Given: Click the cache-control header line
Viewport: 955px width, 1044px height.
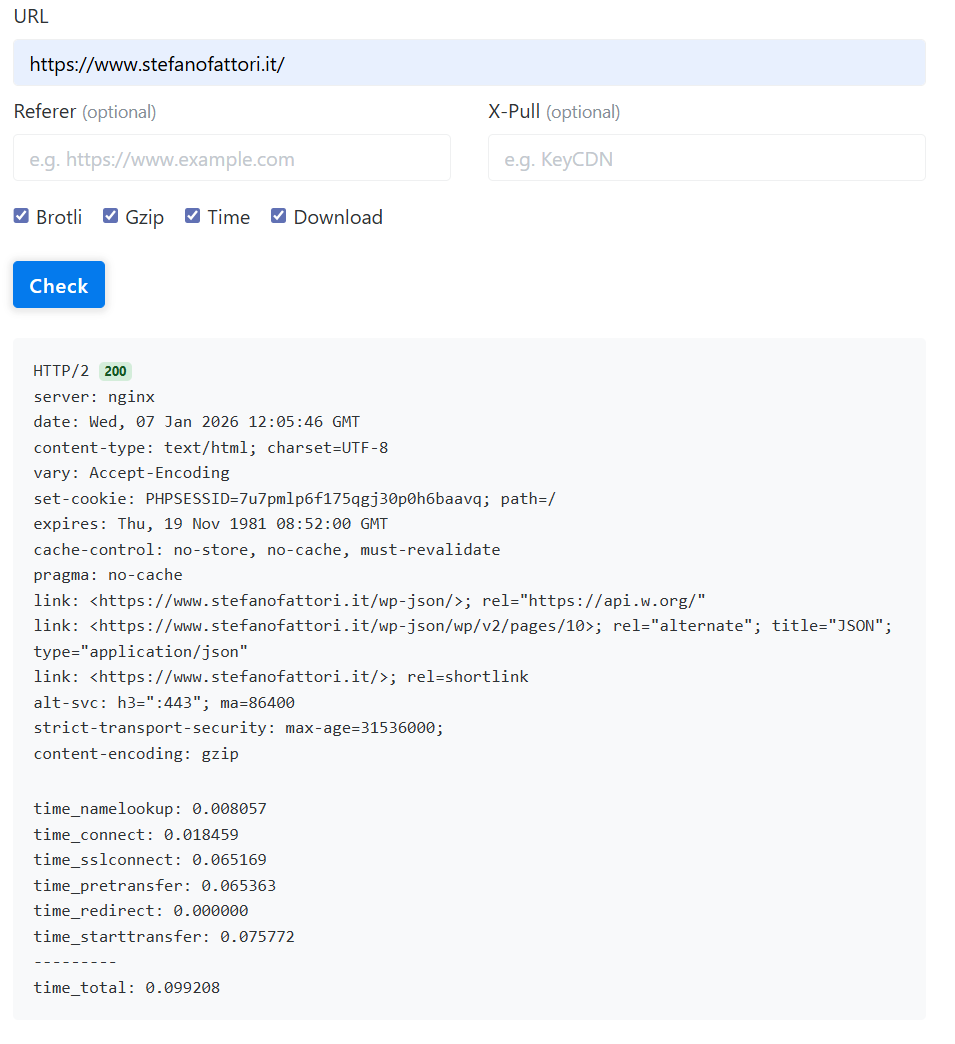Looking at the screenshot, I should click(266, 549).
